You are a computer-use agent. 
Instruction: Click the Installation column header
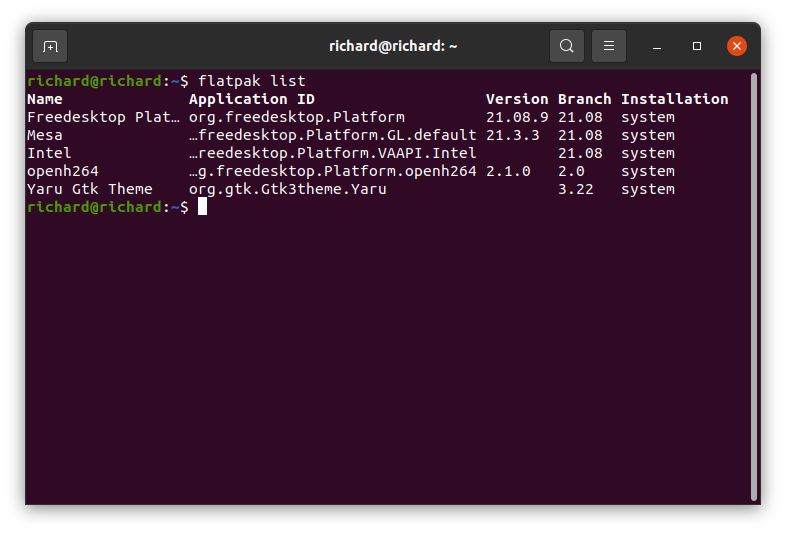click(675, 99)
